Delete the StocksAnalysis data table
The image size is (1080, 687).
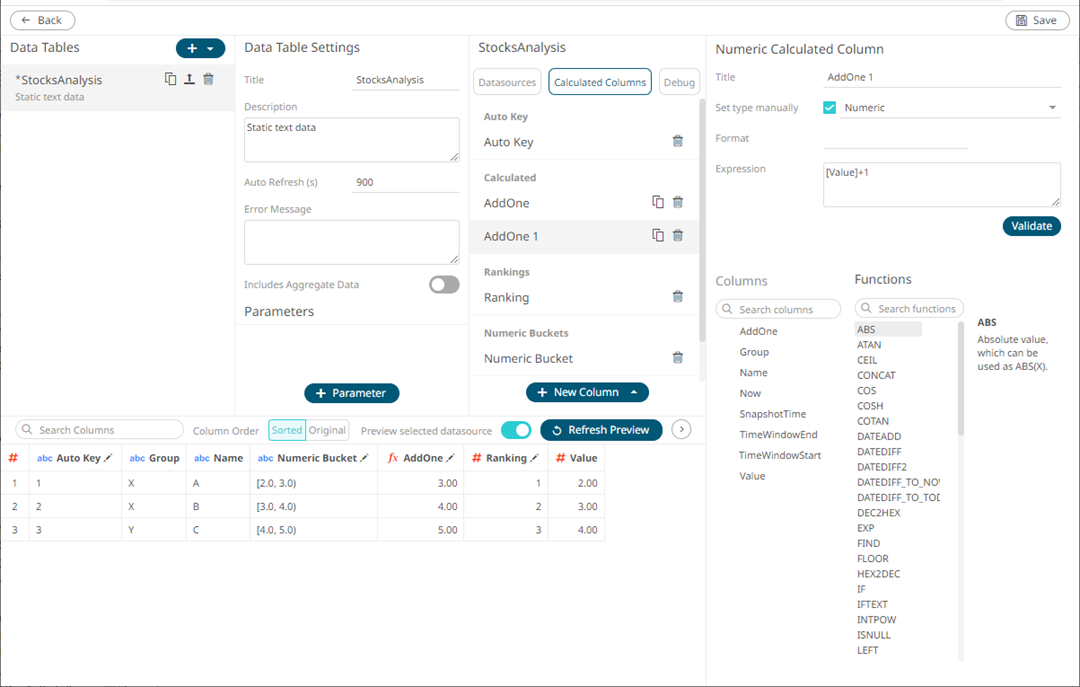pyautogui.click(x=207, y=78)
